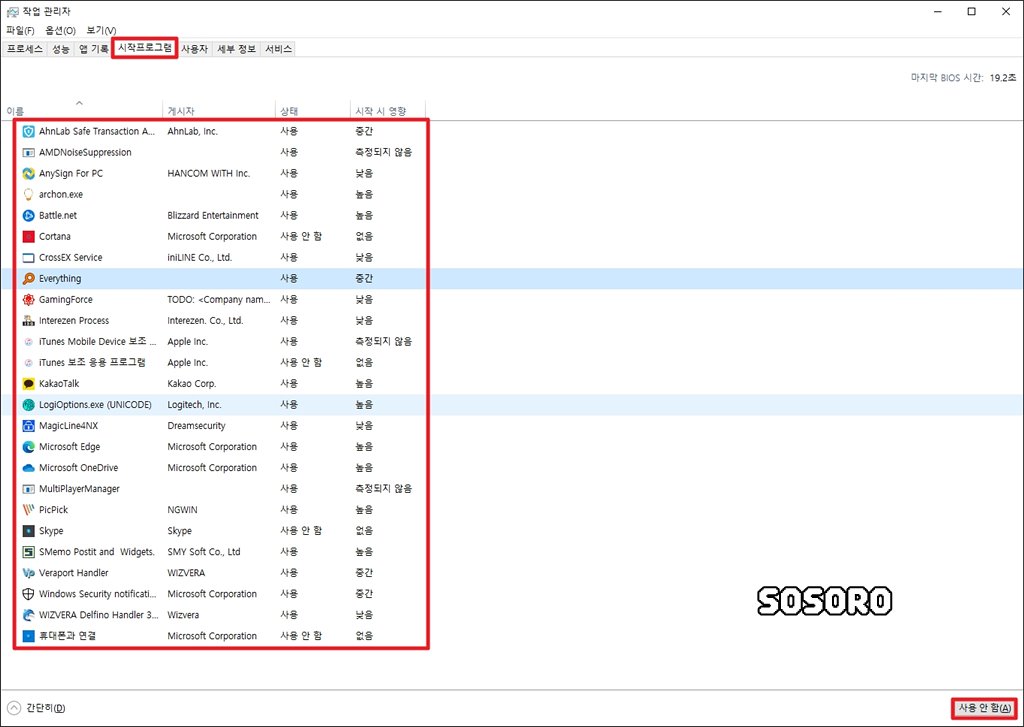Open the 파일(F) menu
This screenshot has height=727, width=1024.
[x=20, y=31]
